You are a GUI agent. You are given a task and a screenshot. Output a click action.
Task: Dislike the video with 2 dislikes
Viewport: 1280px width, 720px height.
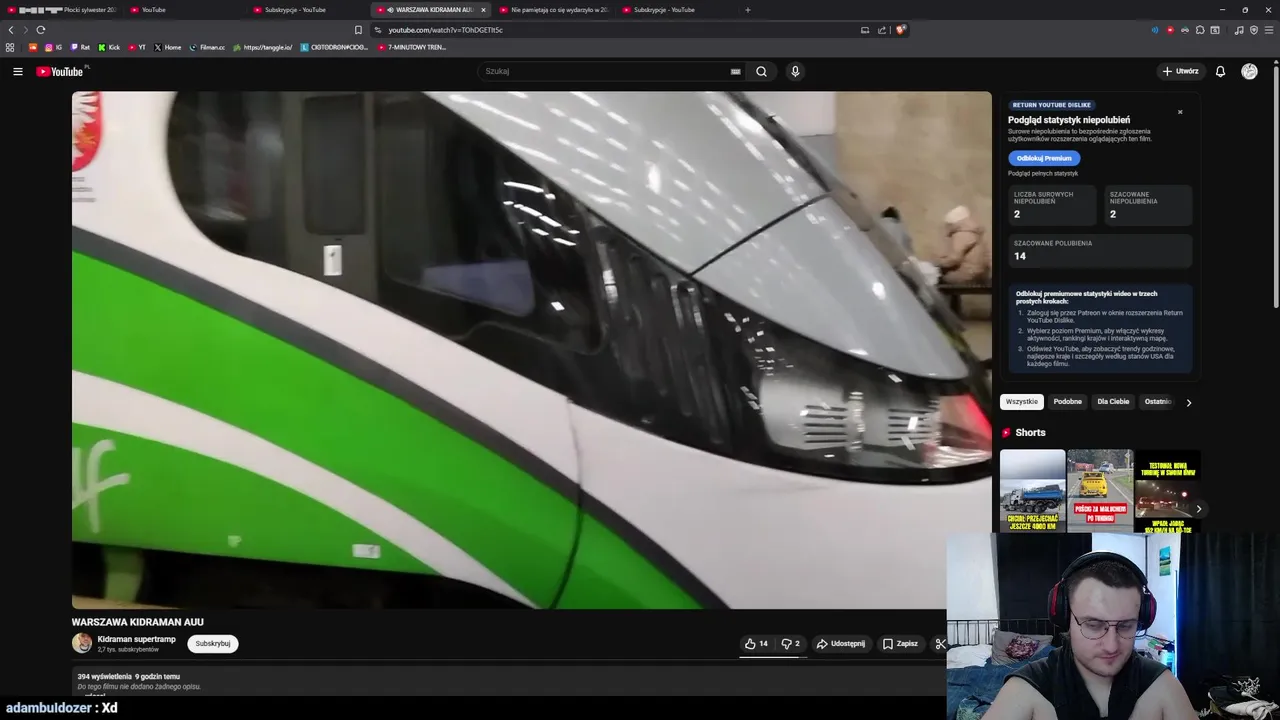790,644
